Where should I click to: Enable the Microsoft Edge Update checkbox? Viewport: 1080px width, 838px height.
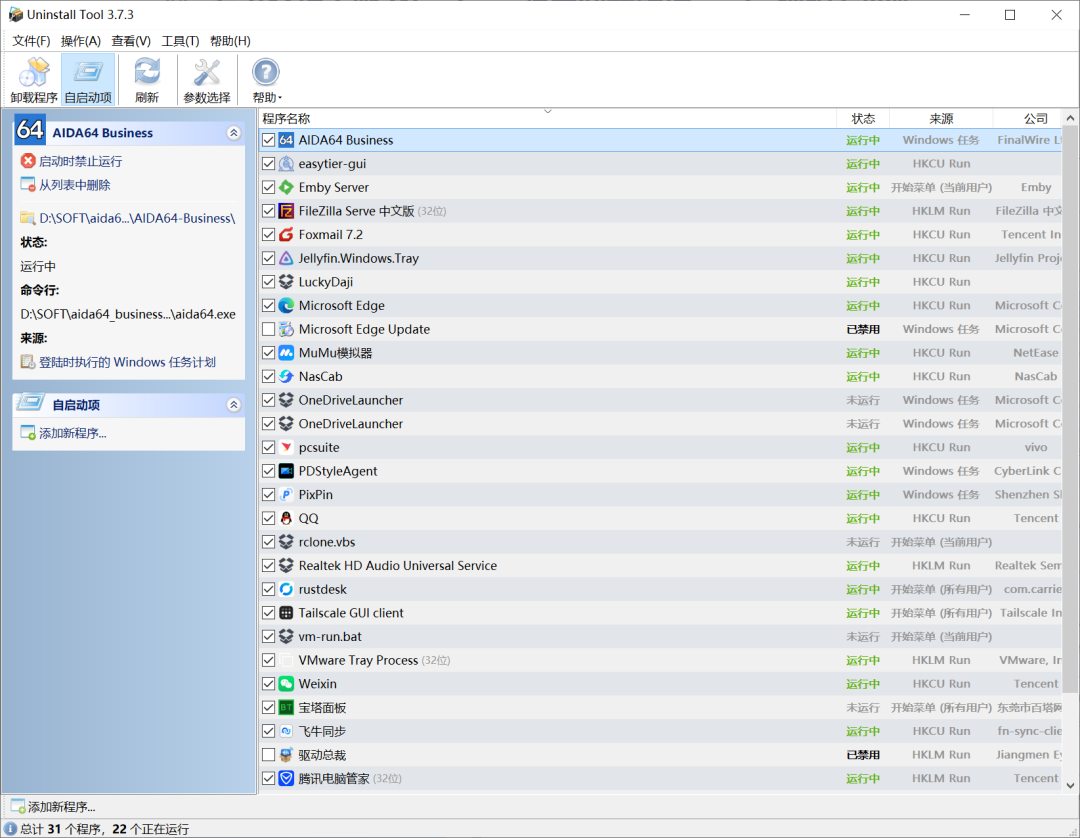(269, 329)
